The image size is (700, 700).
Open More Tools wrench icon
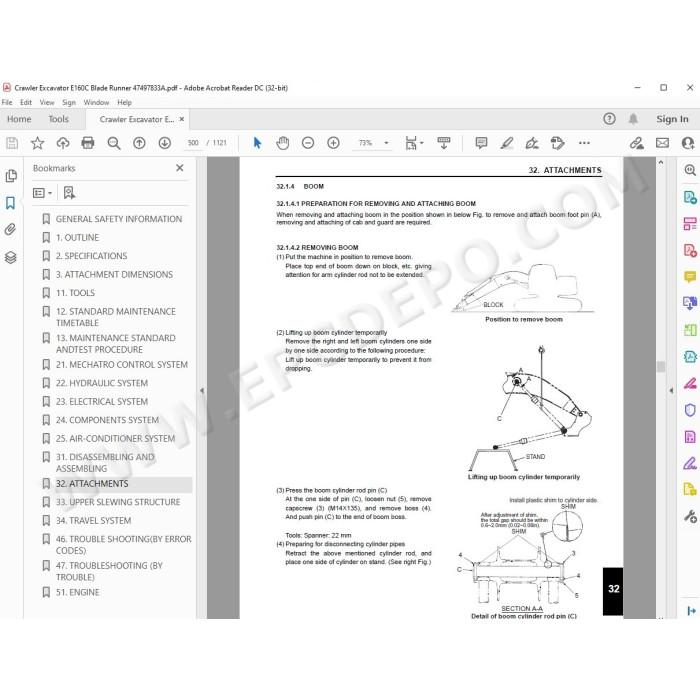[x=690, y=517]
